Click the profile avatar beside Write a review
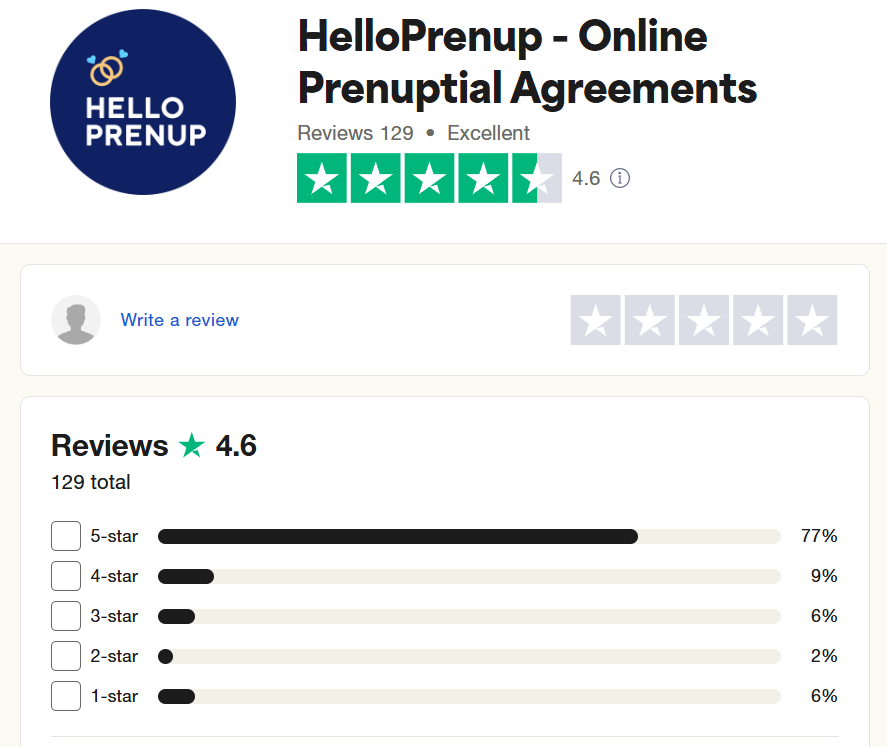 [76, 319]
